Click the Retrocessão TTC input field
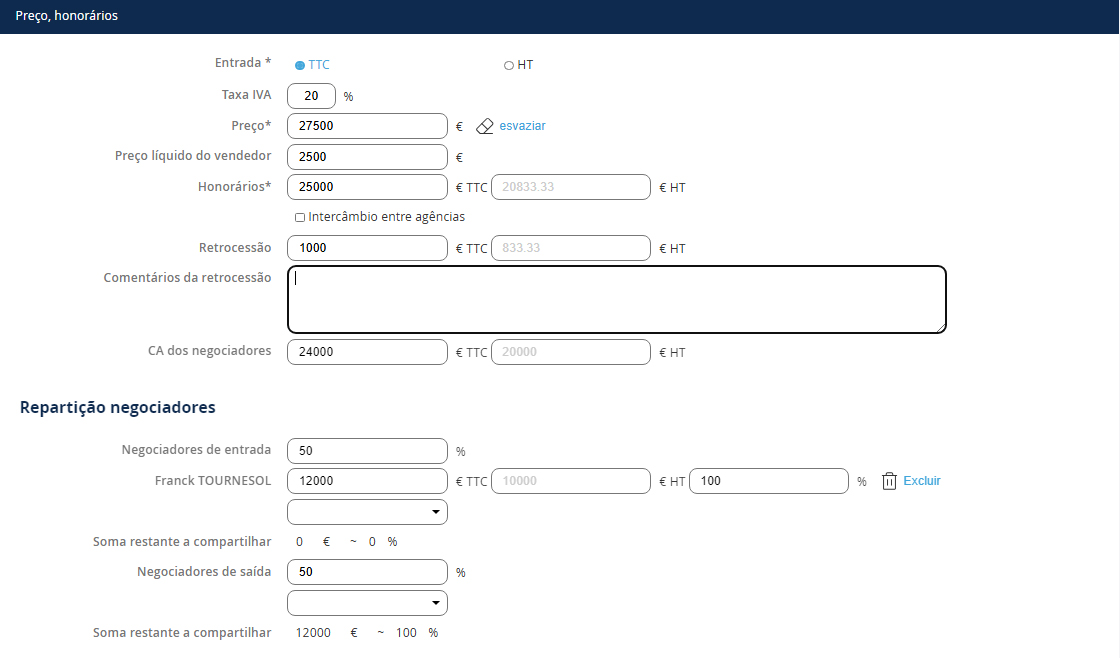The height and width of the screenshot is (658, 1120). (x=367, y=248)
